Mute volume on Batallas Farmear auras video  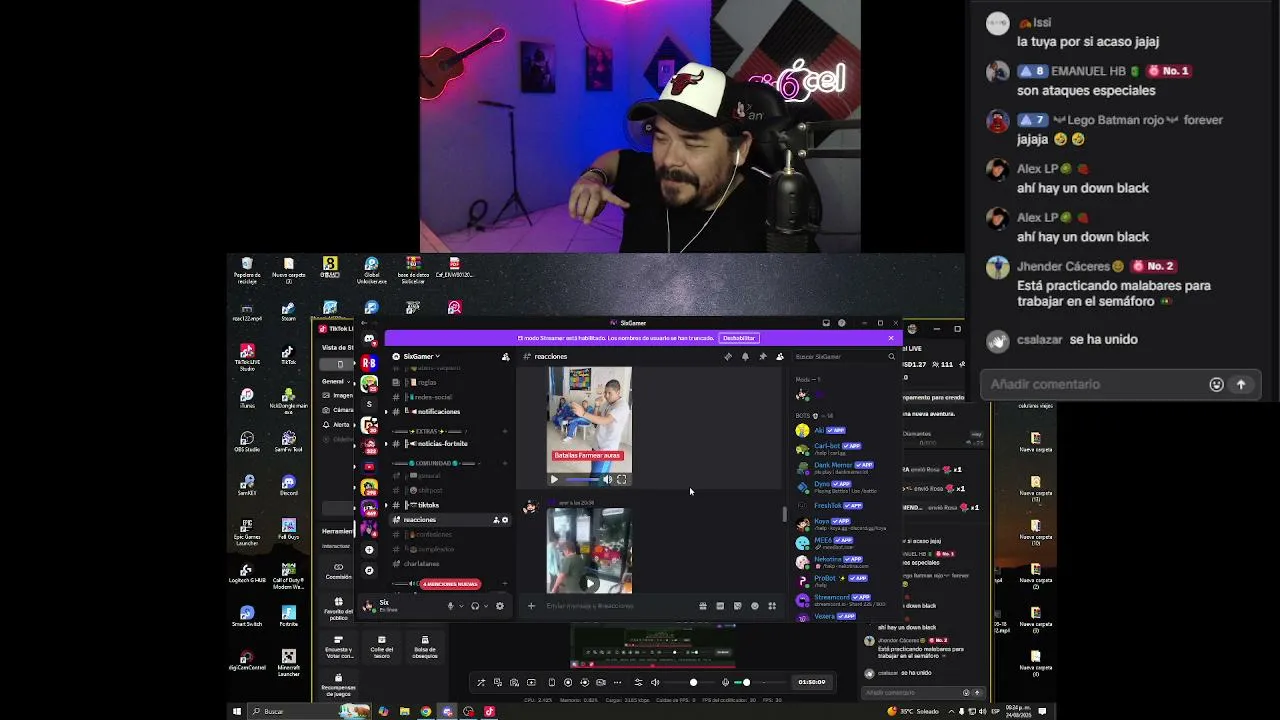pos(606,480)
